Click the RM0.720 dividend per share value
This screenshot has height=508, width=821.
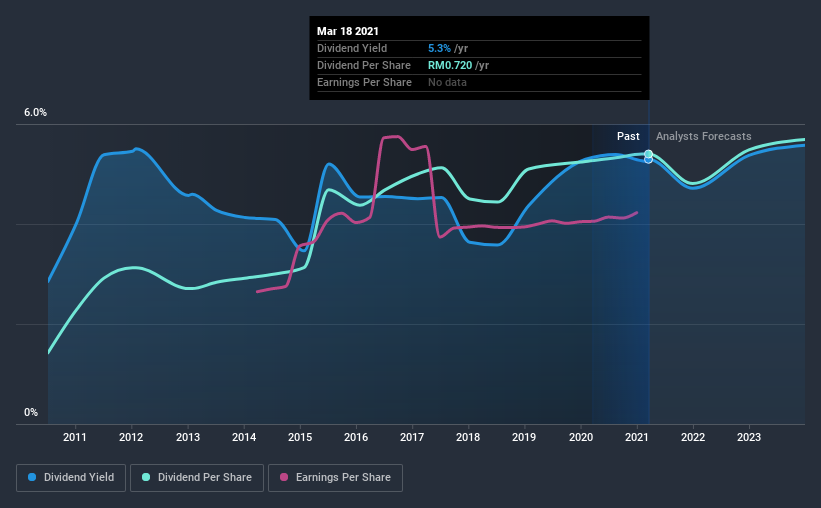pos(450,65)
